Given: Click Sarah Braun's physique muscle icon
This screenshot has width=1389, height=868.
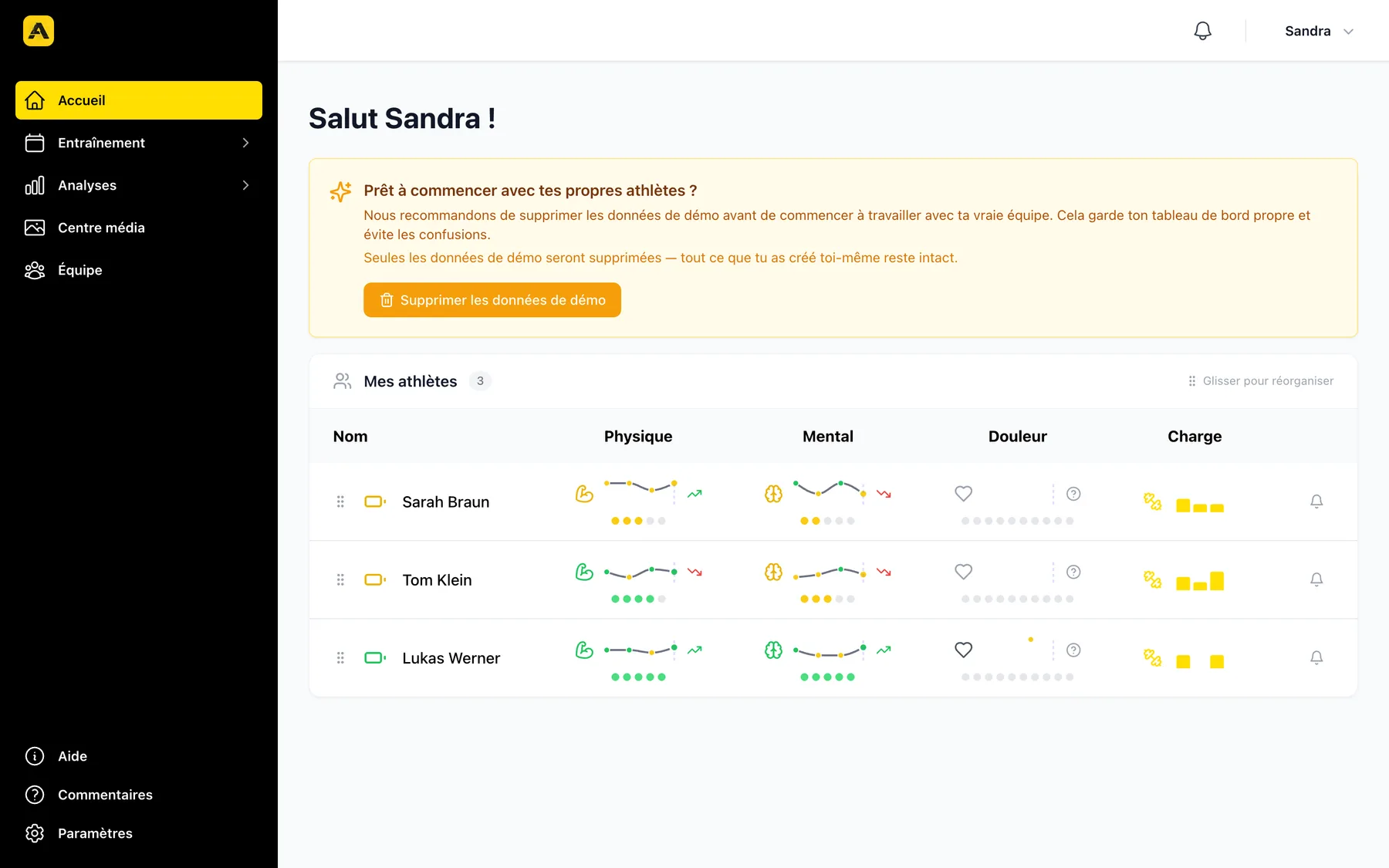Looking at the screenshot, I should click(x=584, y=494).
